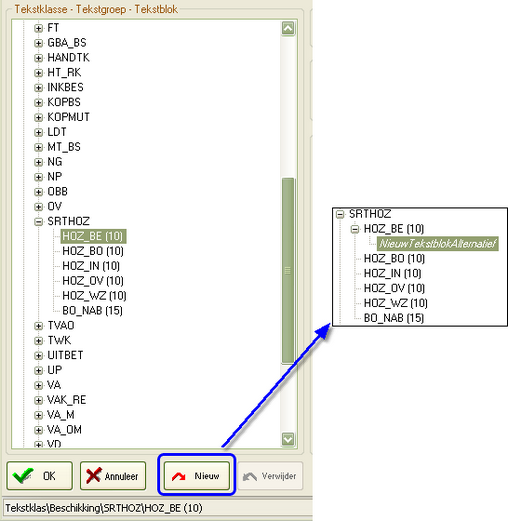
Task: Select the SRTHOZ label in main tree
Action: pyautogui.click(x=68, y=221)
